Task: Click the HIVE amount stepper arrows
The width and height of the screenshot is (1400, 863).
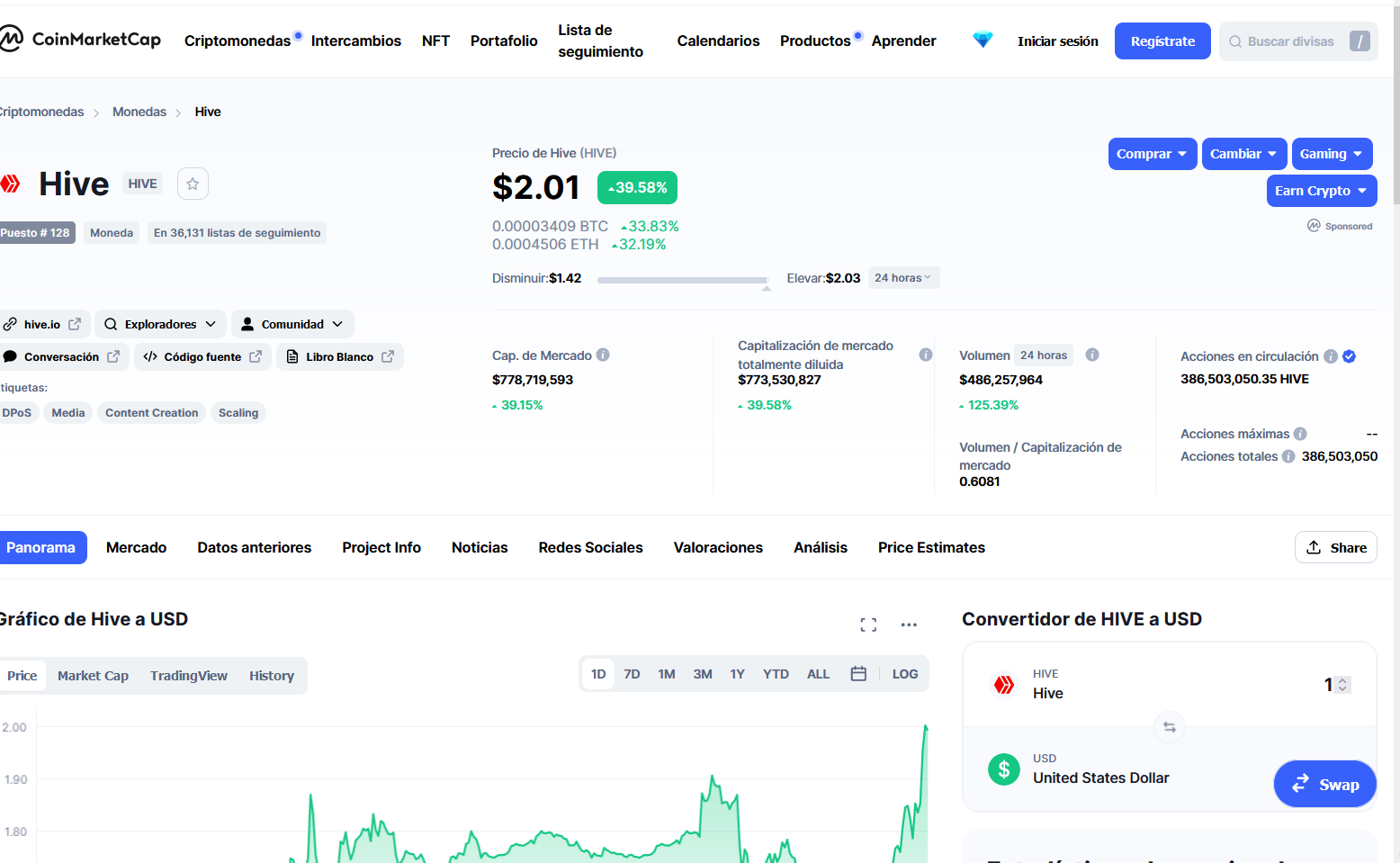Action: pos(1342,685)
